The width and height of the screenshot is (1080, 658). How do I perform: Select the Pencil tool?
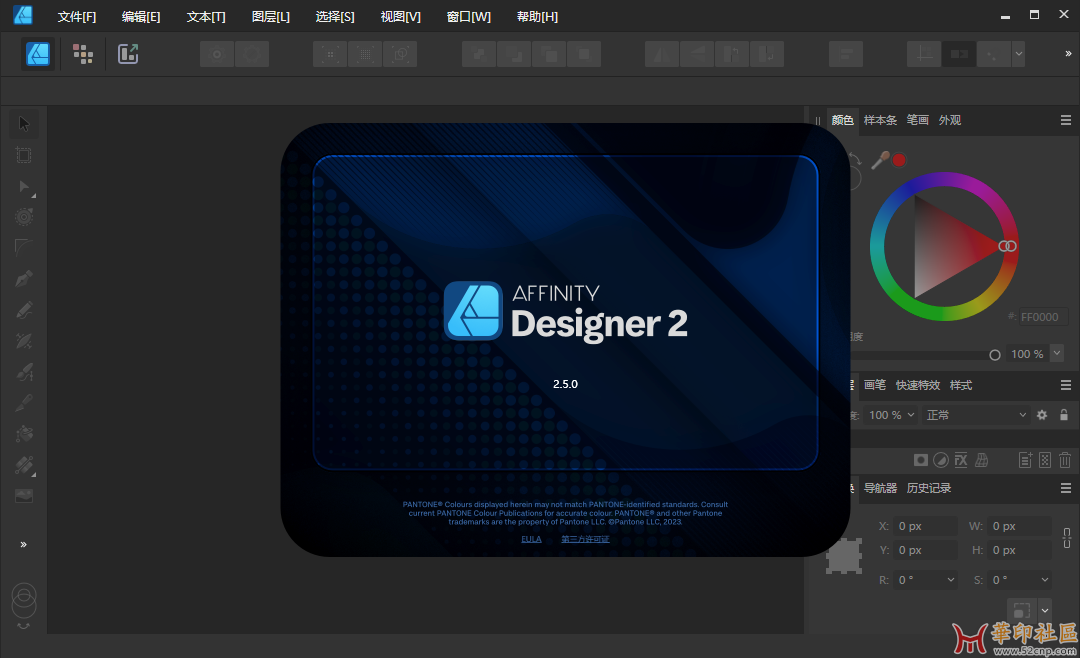point(23,310)
